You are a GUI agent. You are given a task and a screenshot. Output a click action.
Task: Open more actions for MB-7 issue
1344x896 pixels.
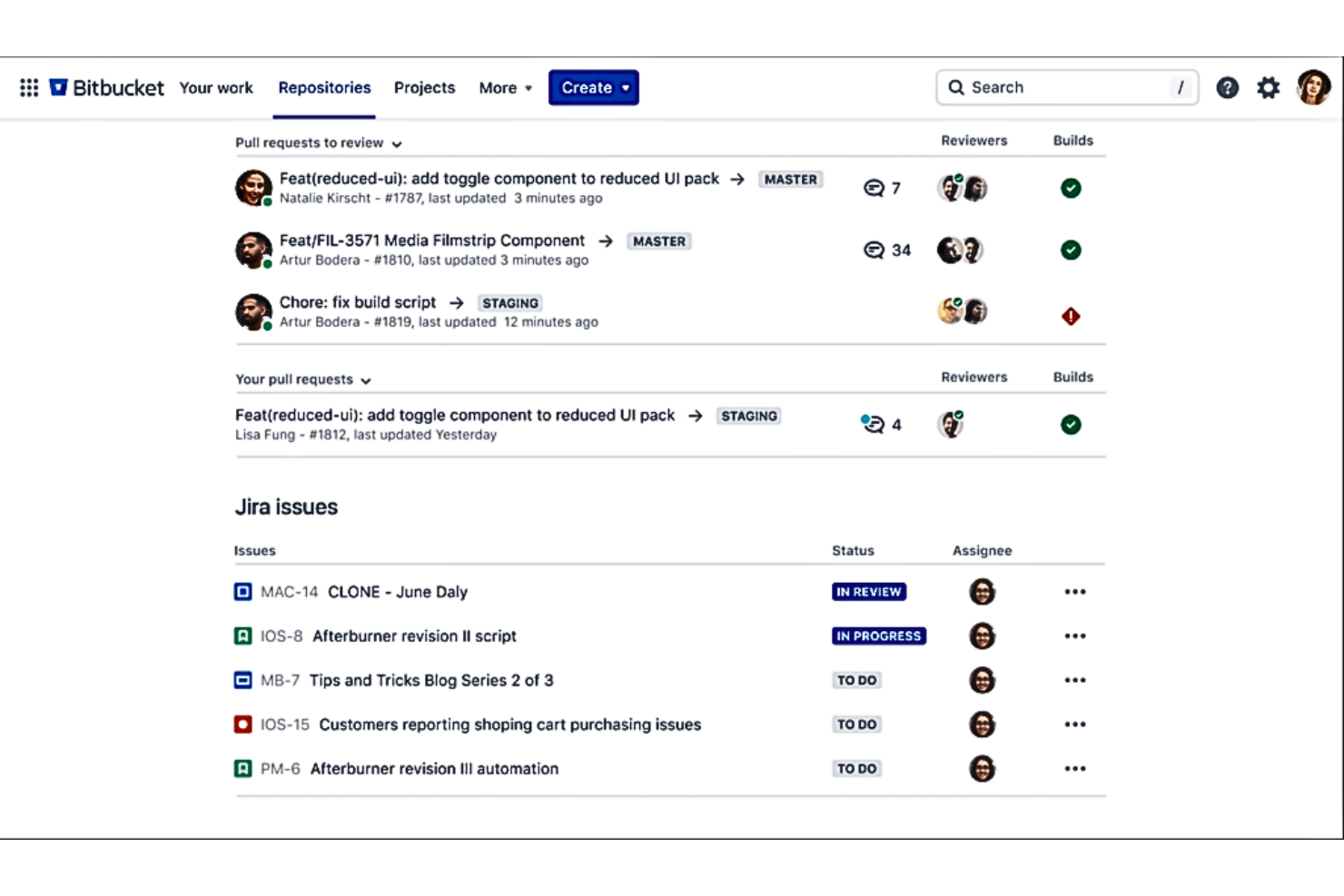point(1075,680)
